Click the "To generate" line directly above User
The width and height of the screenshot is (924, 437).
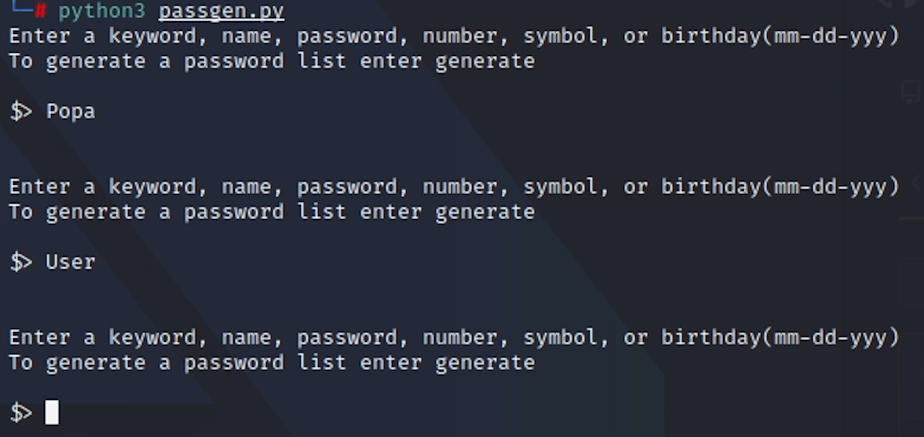(x=271, y=212)
